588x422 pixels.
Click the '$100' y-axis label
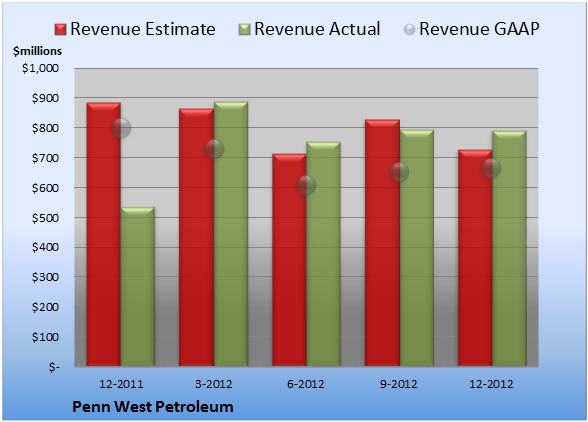45,337
